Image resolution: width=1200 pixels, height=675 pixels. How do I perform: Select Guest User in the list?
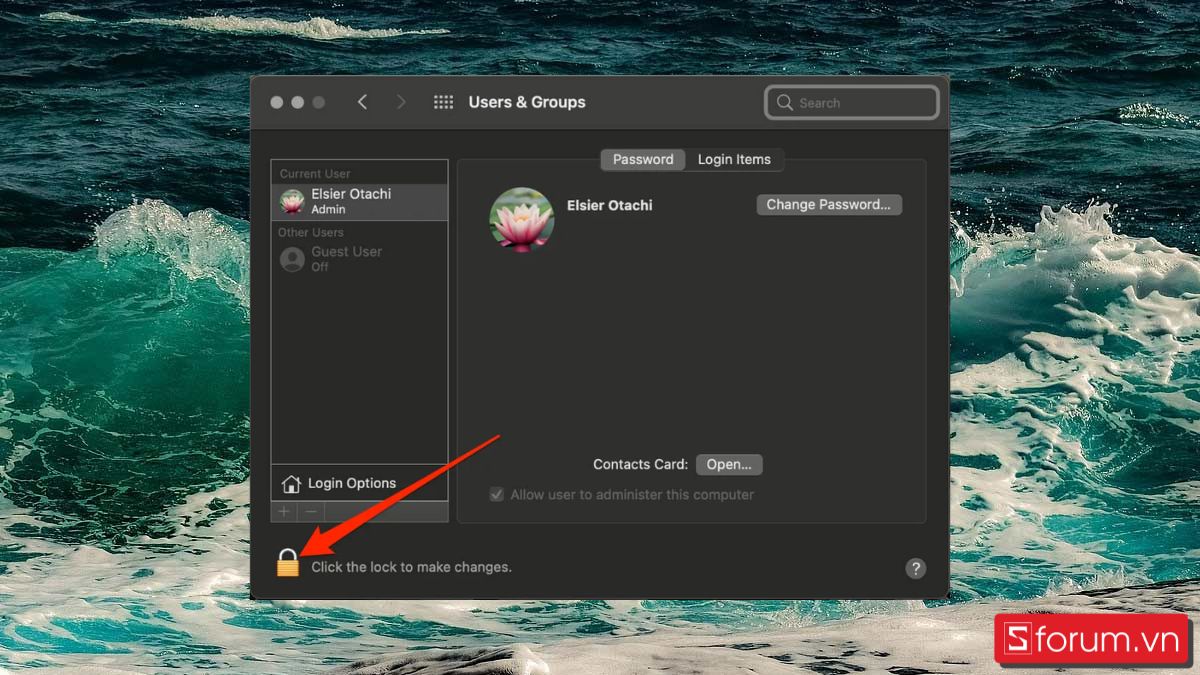[x=359, y=259]
